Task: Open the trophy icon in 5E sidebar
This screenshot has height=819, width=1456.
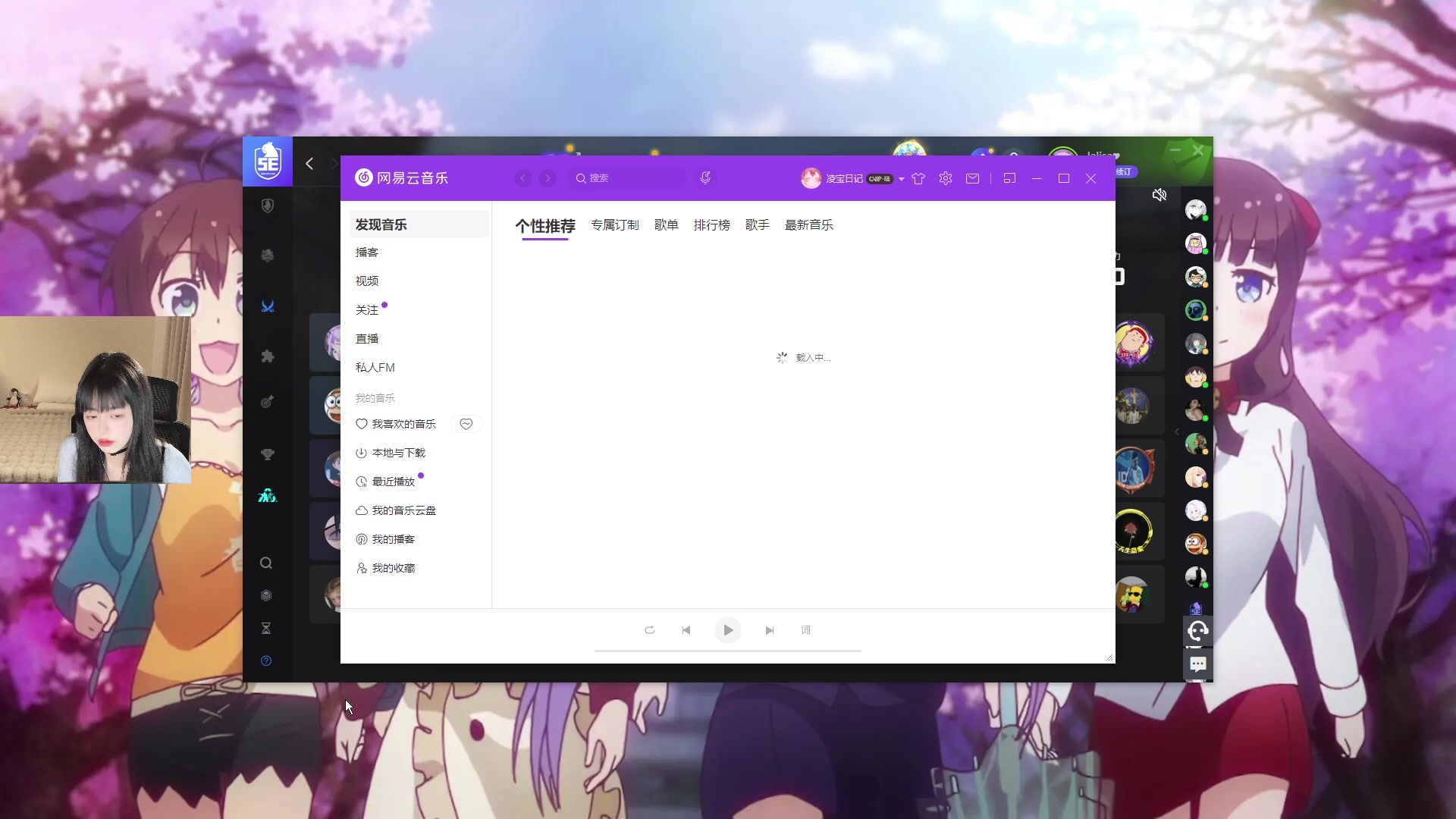Action: [268, 454]
